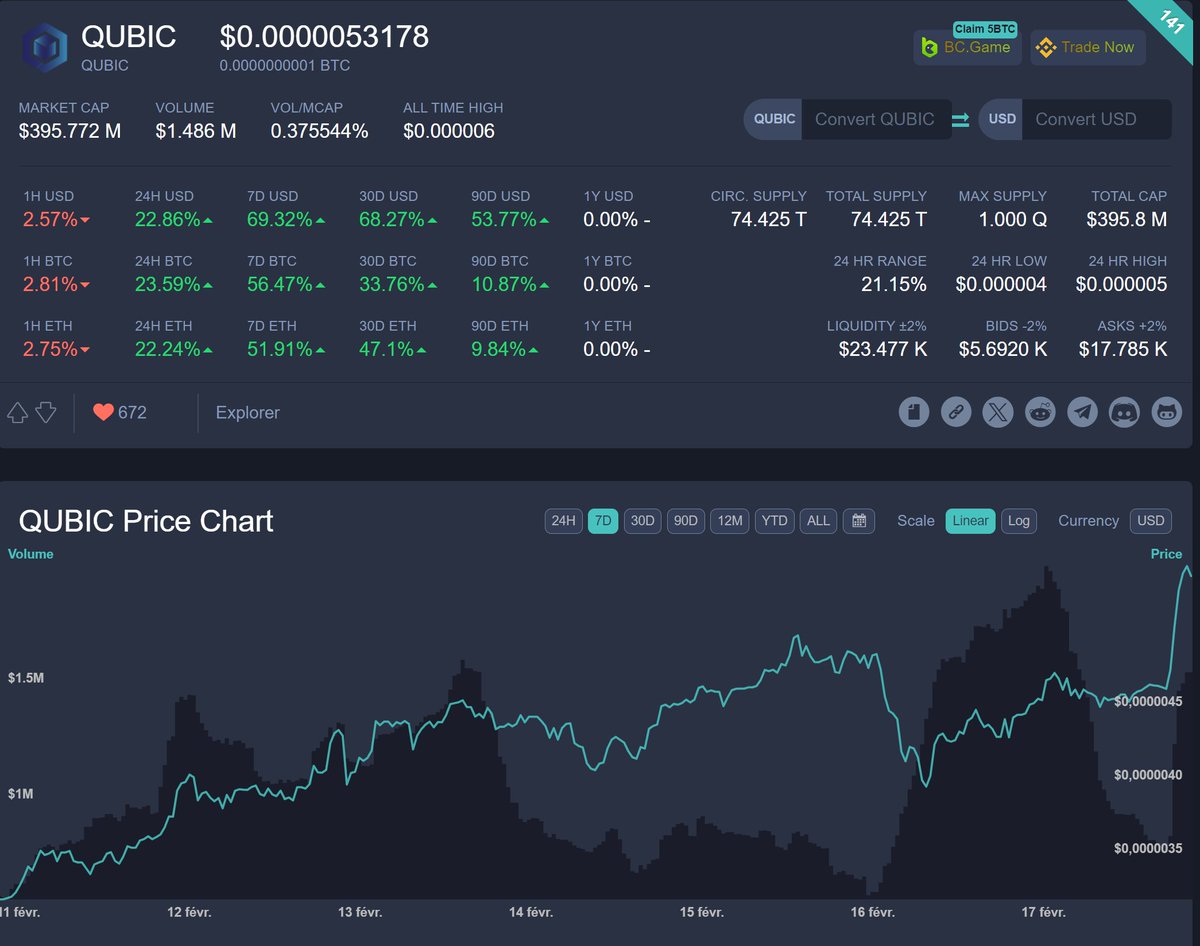
Task: Focus the Convert QUBIC input field
Action: (875, 119)
